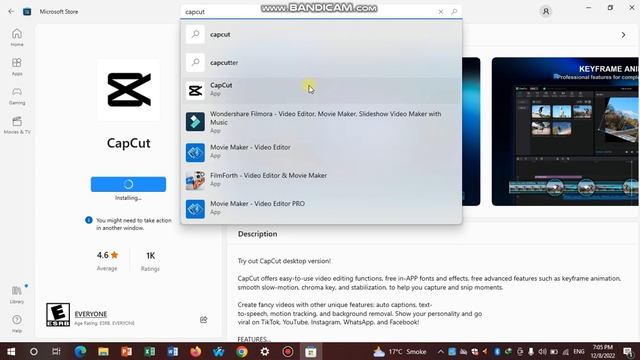Image resolution: width=640 pixels, height=360 pixels.
Task: Show hidden system tray icons
Action: [440, 351]
